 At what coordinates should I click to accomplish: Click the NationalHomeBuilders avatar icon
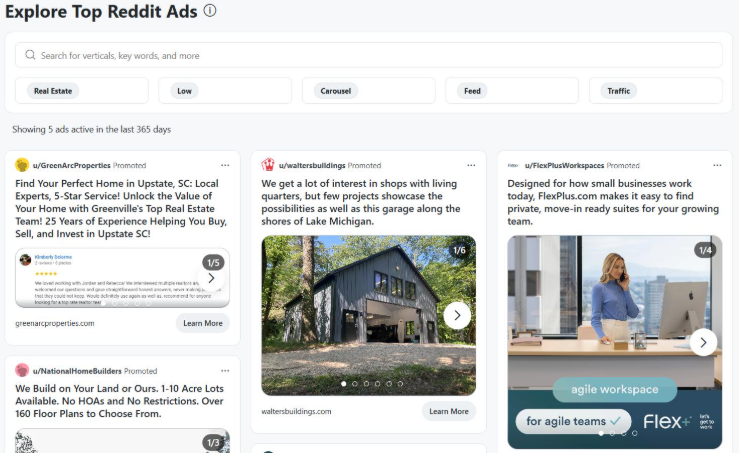pyautogui.click(x=22, y=370)
